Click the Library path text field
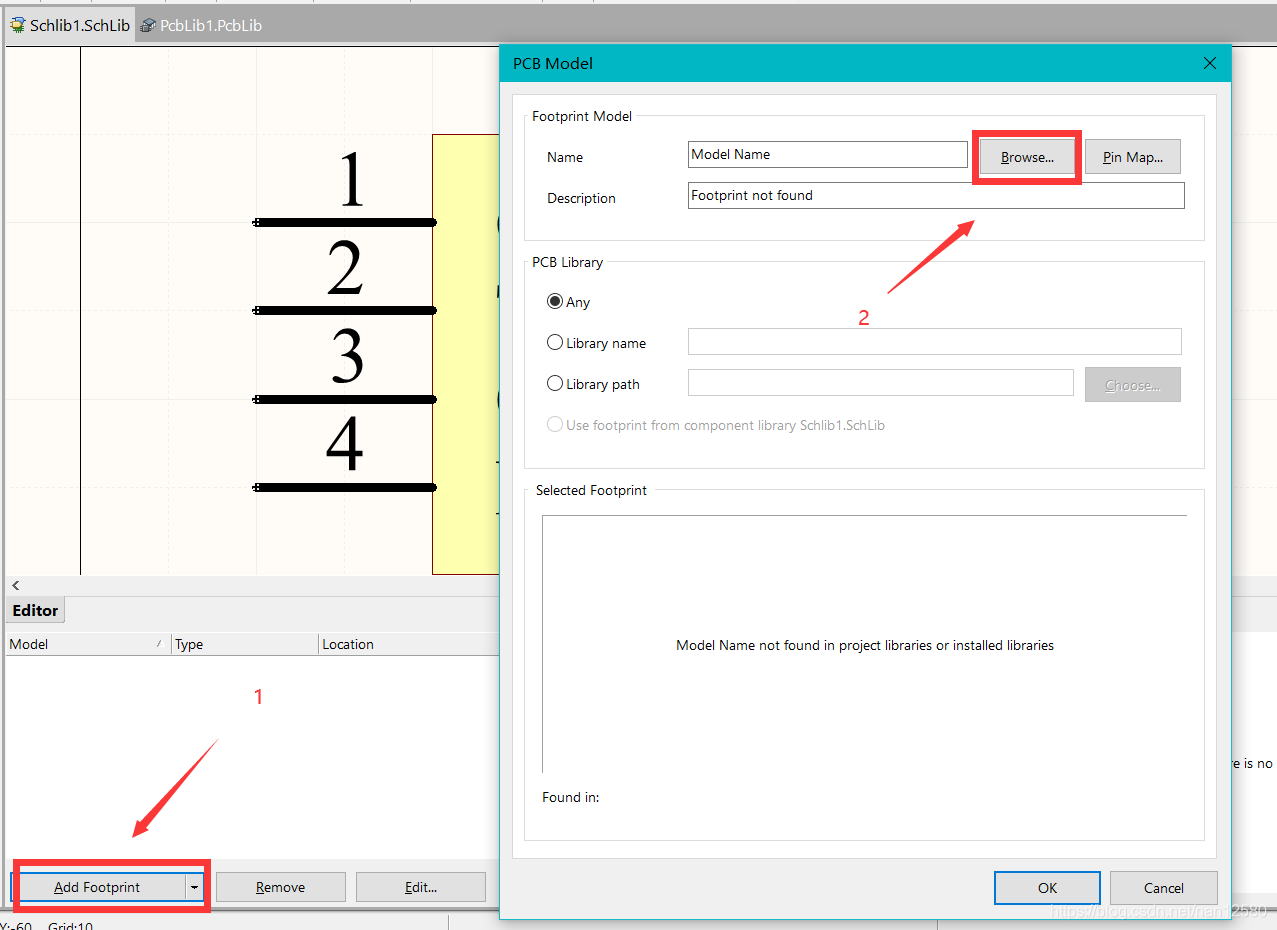This screenshot has width=1277, height=930. pyautogui.click(x=881, y=383)
